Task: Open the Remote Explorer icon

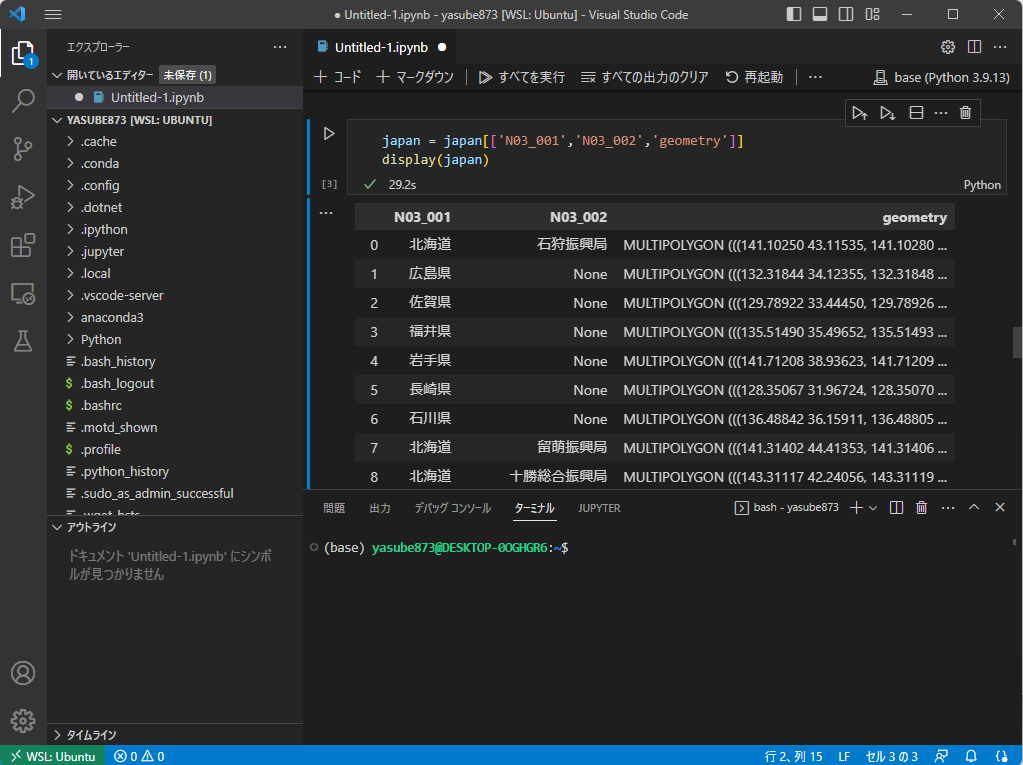Action: click(x=23, y=293)
